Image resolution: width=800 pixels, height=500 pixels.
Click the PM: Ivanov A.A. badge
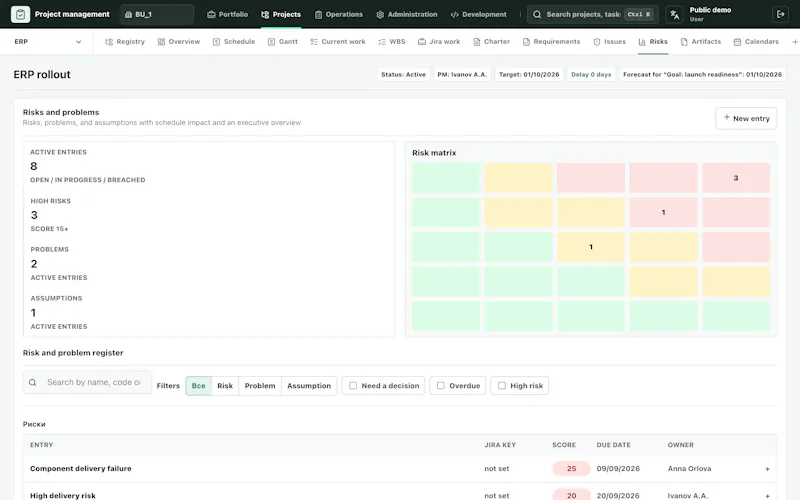coord(462,74)
